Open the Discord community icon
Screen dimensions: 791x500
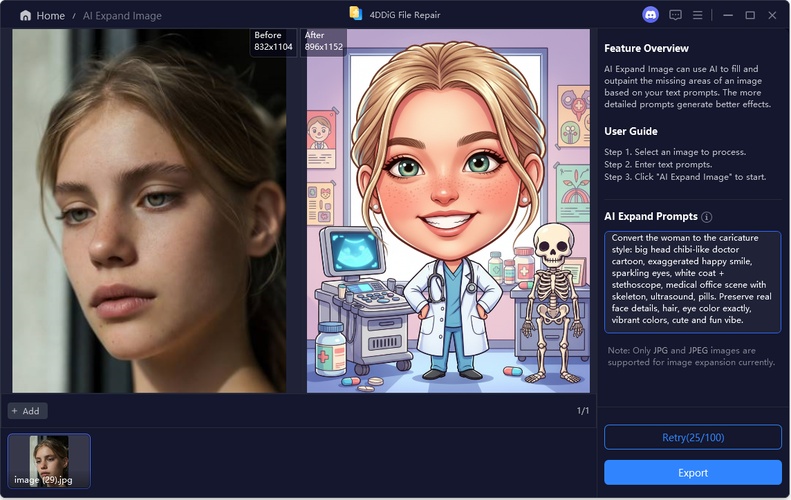pyautogui.click(x=650, y=15)
